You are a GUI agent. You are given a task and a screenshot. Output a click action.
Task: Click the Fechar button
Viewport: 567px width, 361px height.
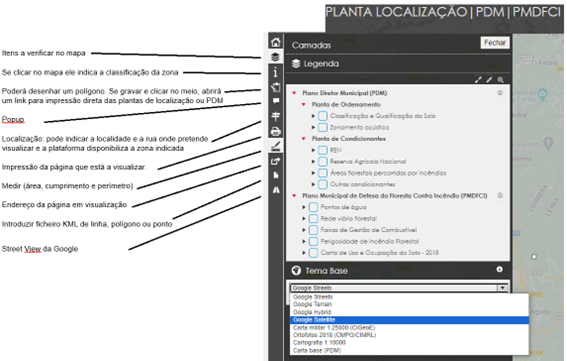tap(495, 43)
